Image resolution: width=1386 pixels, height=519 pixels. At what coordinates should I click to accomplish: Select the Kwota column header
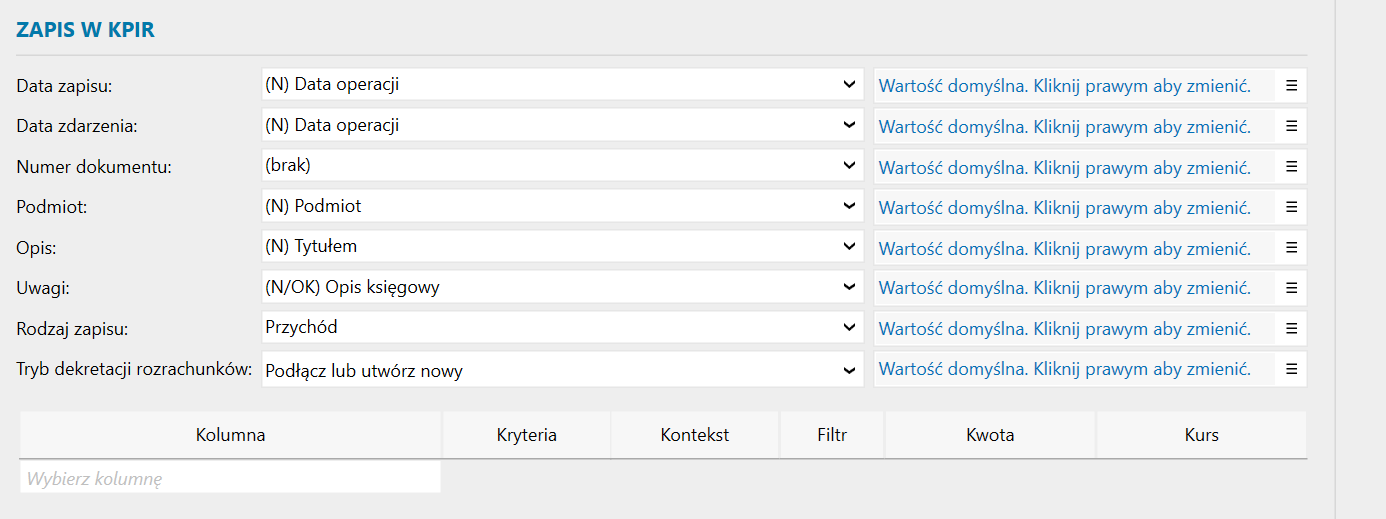[x=990, y=435]
